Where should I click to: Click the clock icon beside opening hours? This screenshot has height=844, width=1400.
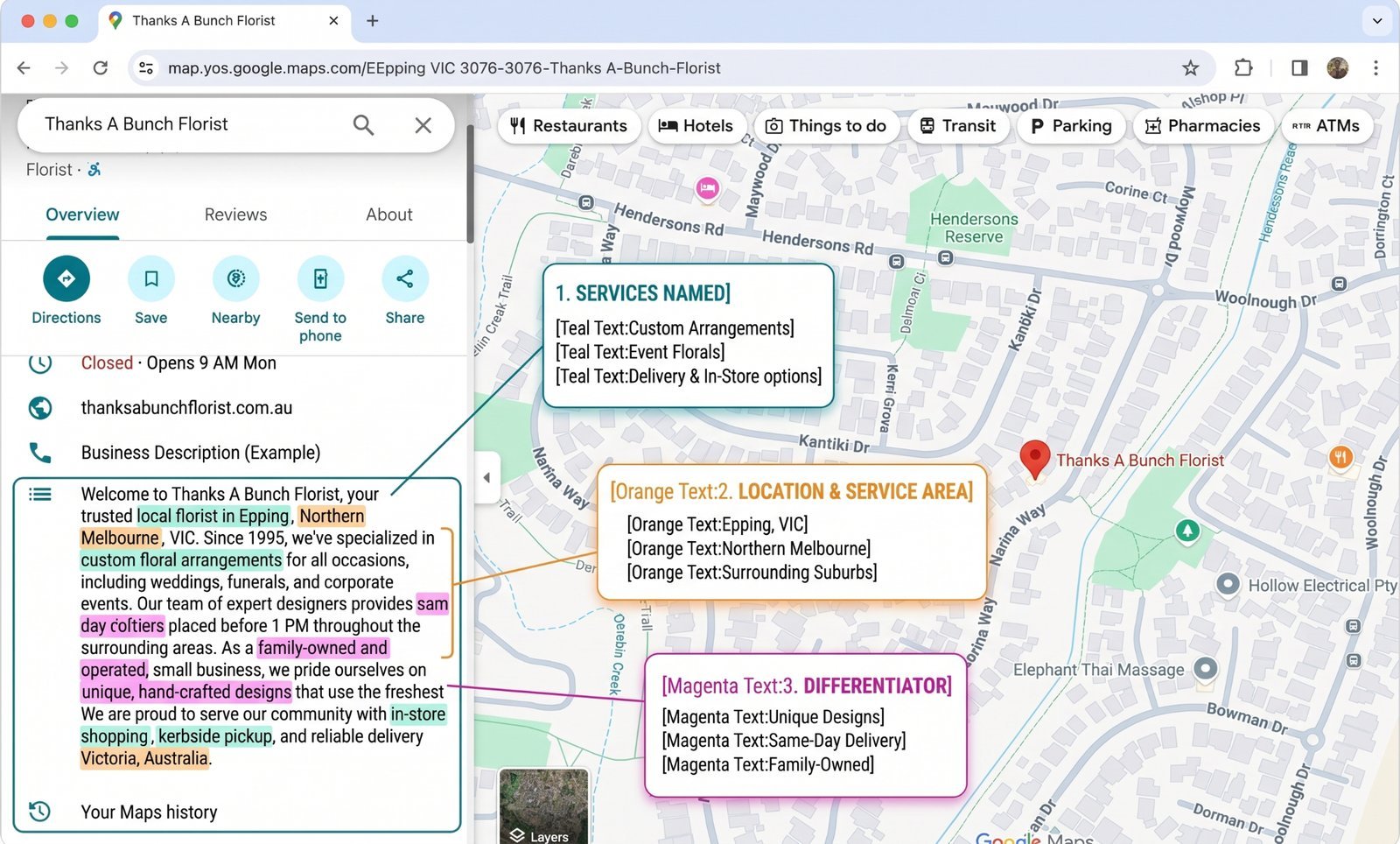[x=40, y=362]
